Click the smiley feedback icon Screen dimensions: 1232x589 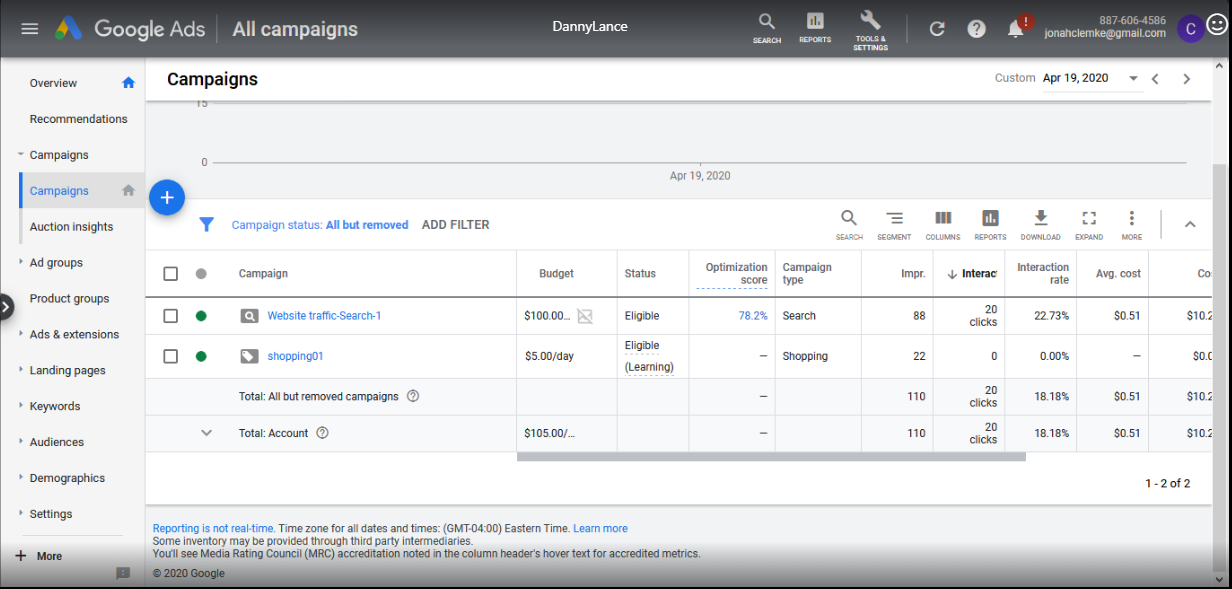(x=1217, y=26)
